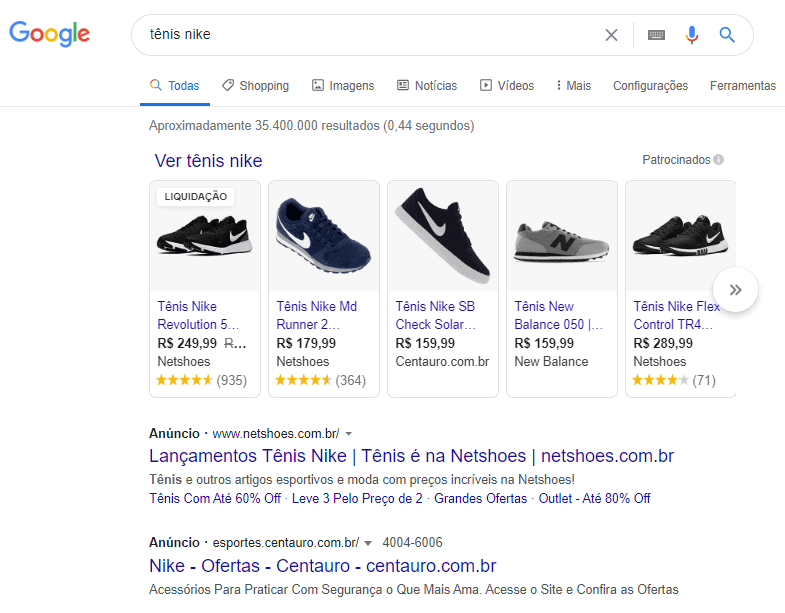Open Nike - Ofertas - Centauro ad link

[323, 566]
